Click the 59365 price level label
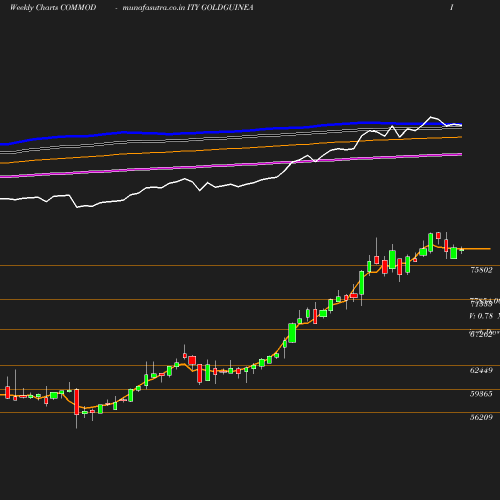500x500 pixels. click(x=481, y=394)
